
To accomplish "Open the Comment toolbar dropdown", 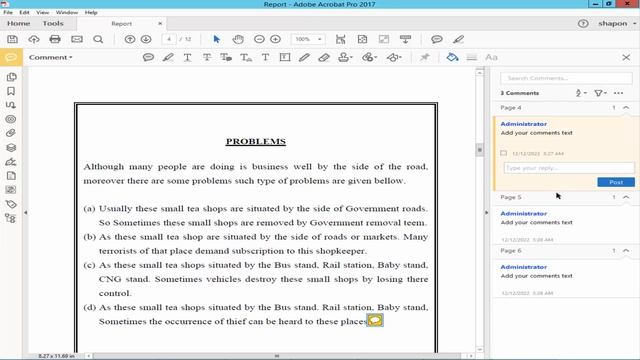I will [x=51, y=58].
